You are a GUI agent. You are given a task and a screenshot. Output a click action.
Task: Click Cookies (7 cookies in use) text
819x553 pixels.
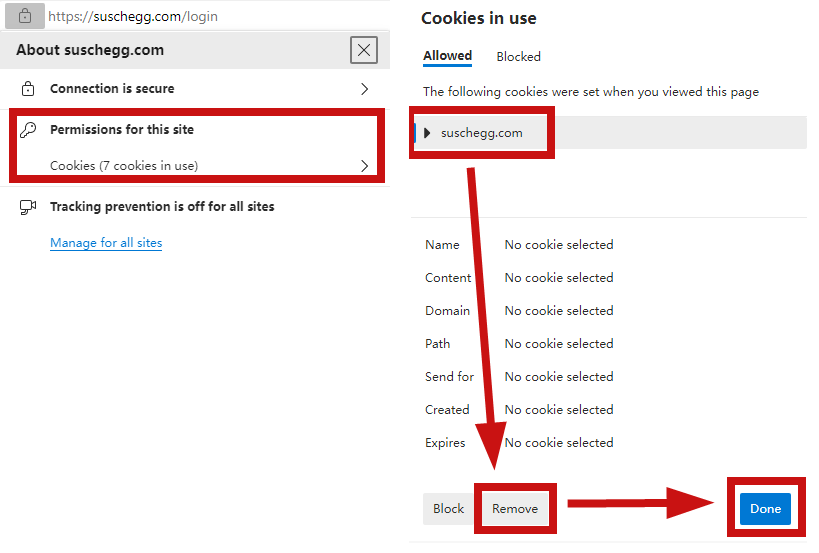tap(124, 166)
